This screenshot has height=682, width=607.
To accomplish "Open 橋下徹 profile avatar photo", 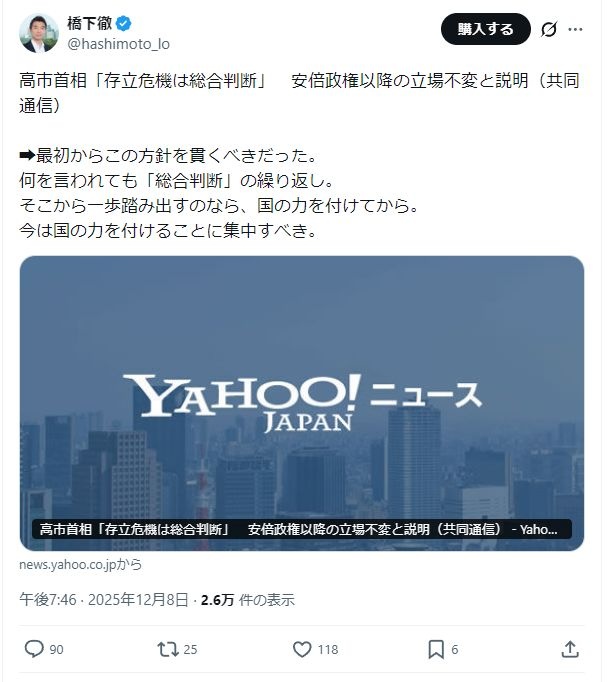I will 39,33.
